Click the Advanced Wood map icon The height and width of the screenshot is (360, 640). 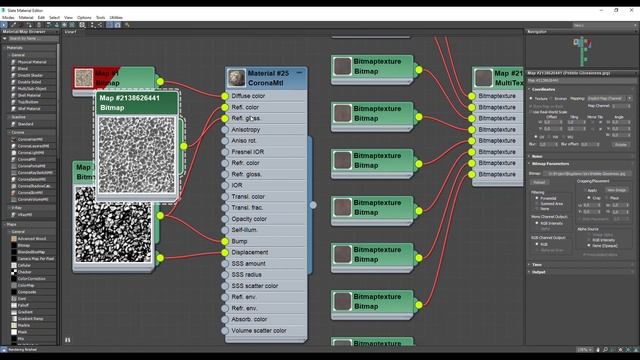(14, 239)
